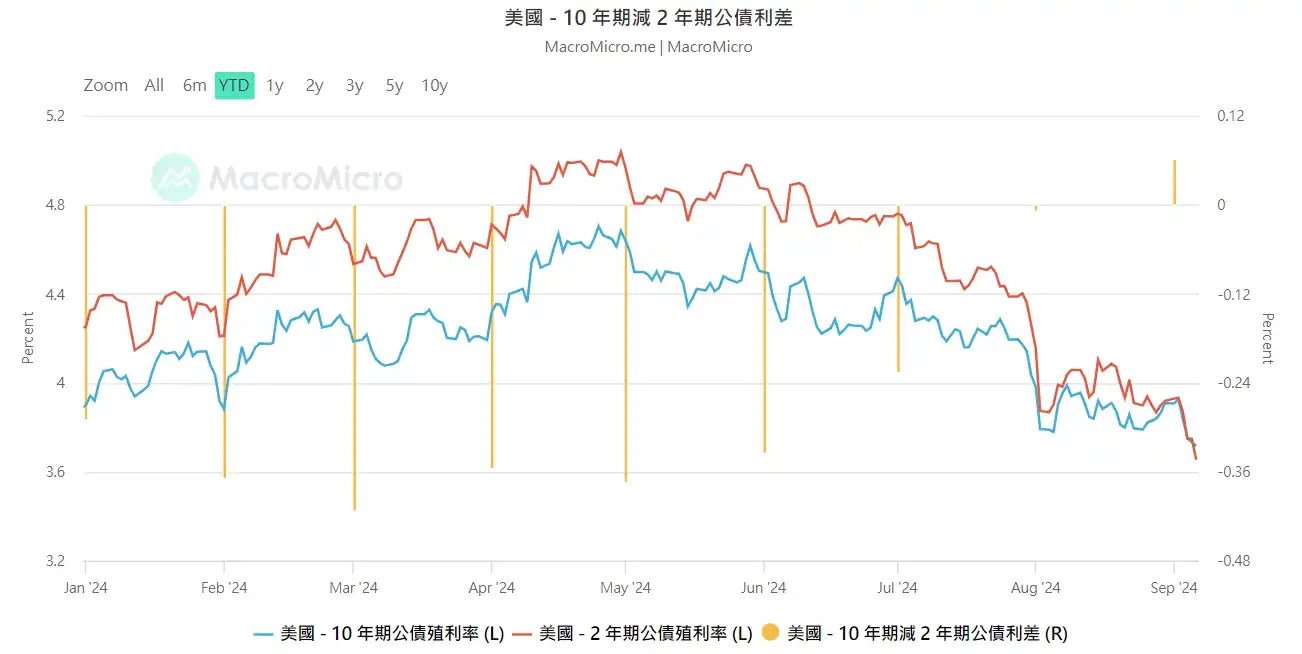This screenshot has width=1302, height=654.
Task: Open the MacroMicro.me | MacroMicro subtitle link
Action: click(649, 47)
